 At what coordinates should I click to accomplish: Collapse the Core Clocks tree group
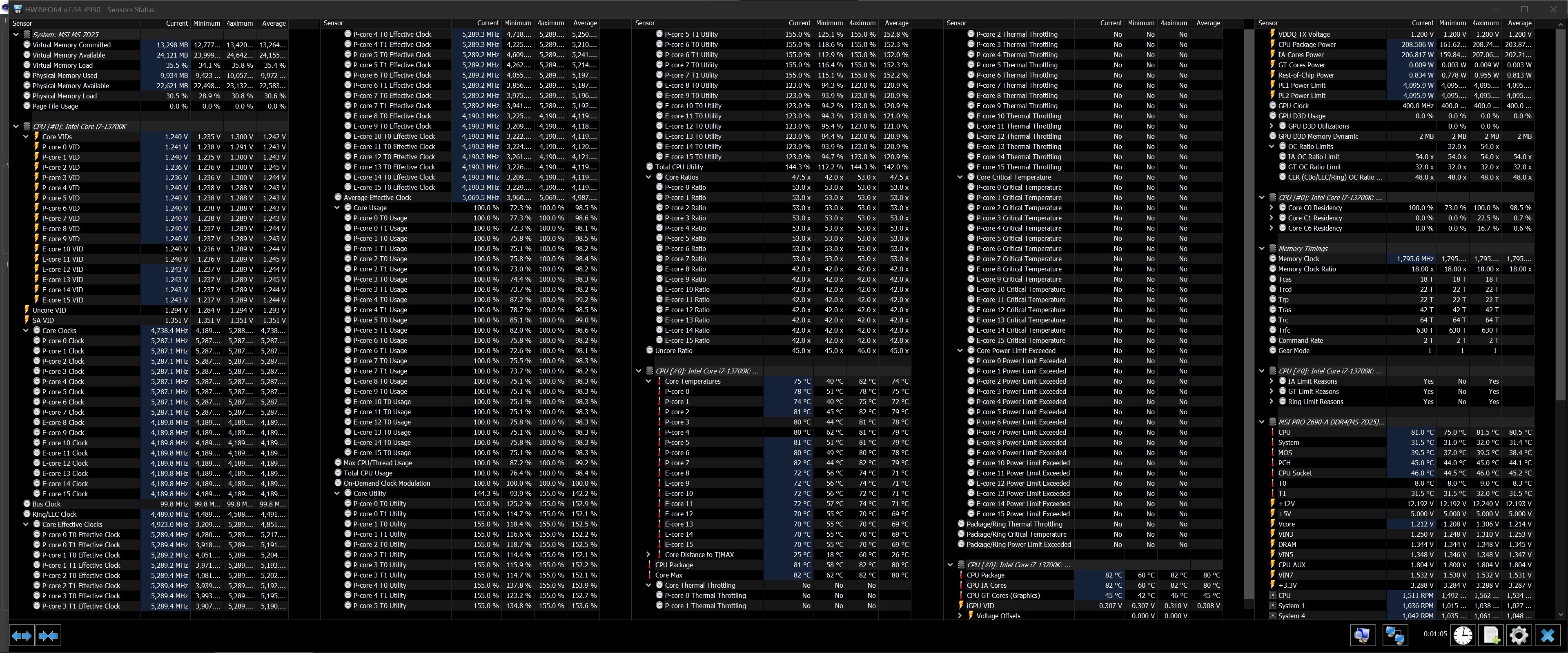(x=26, y=331)
